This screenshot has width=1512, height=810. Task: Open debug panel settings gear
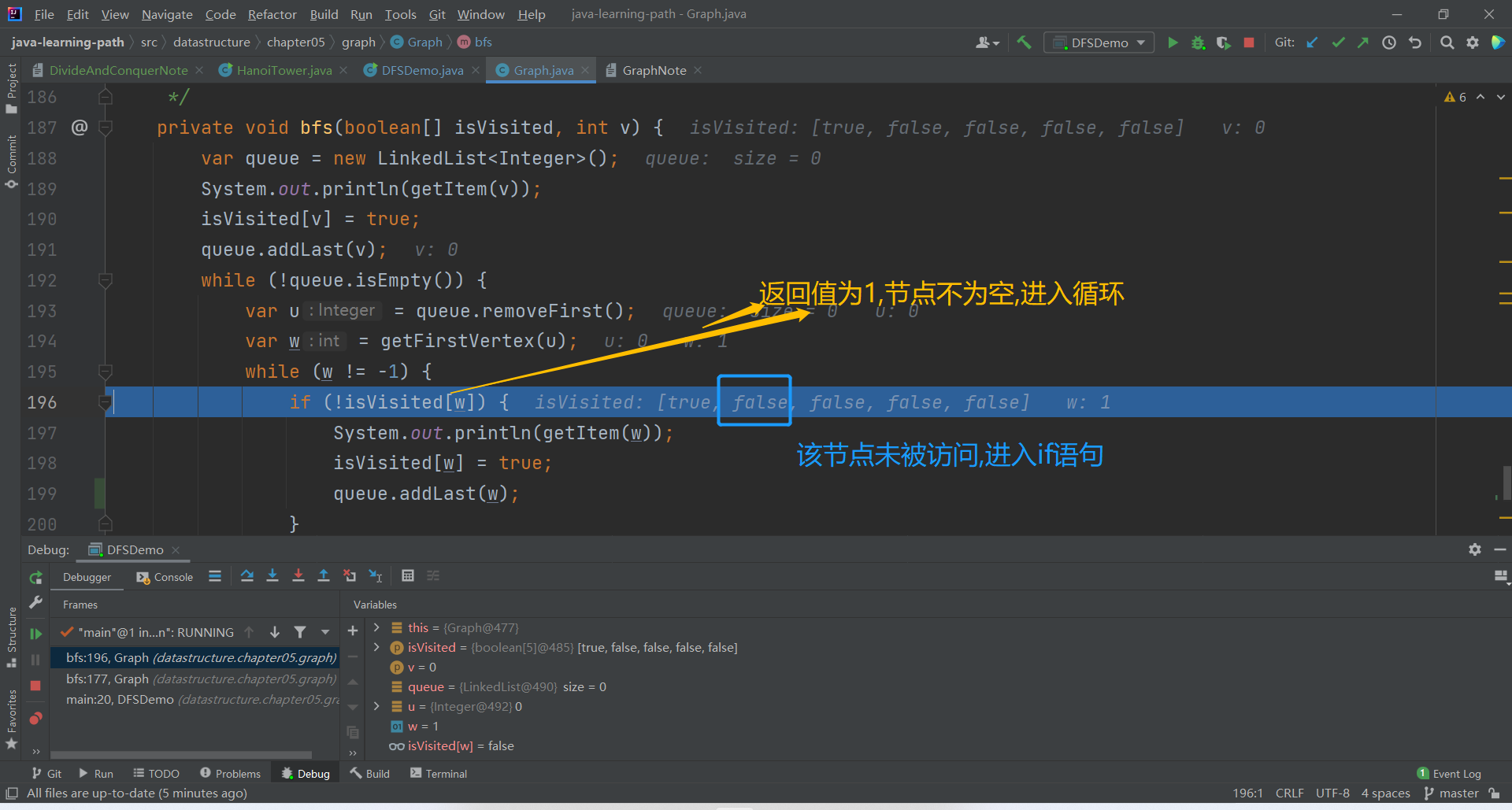[x=1475, y=549]
